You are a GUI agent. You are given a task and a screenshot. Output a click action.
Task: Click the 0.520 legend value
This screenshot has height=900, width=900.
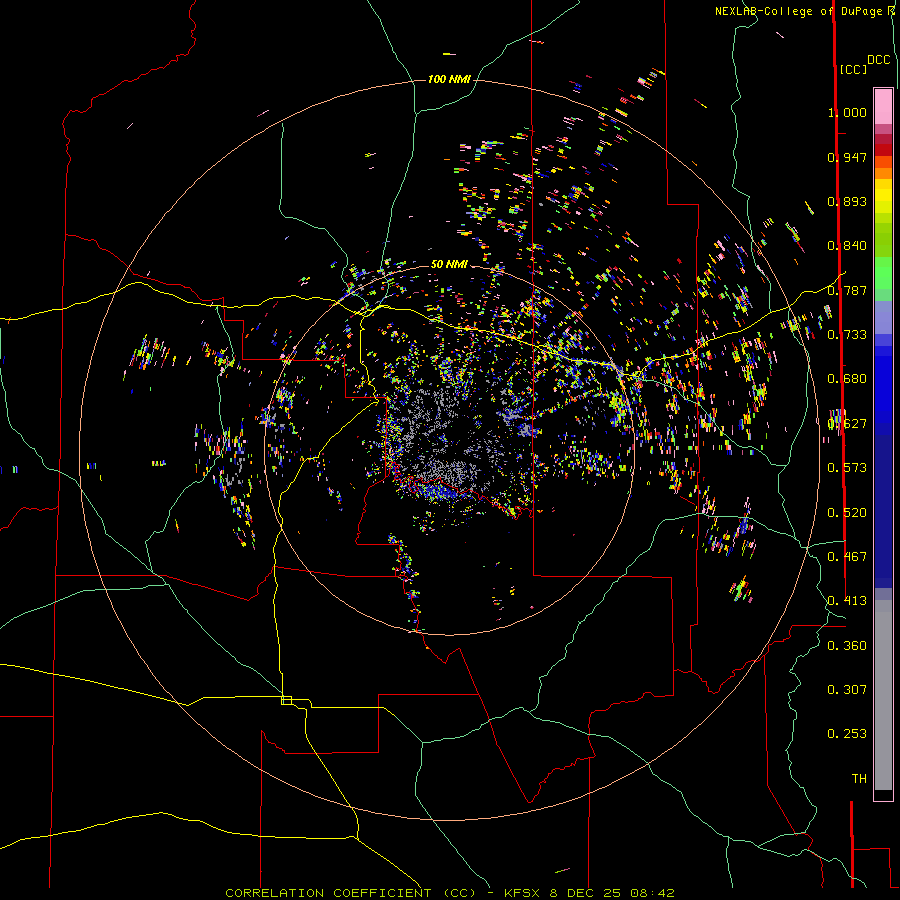click(847, 513)
